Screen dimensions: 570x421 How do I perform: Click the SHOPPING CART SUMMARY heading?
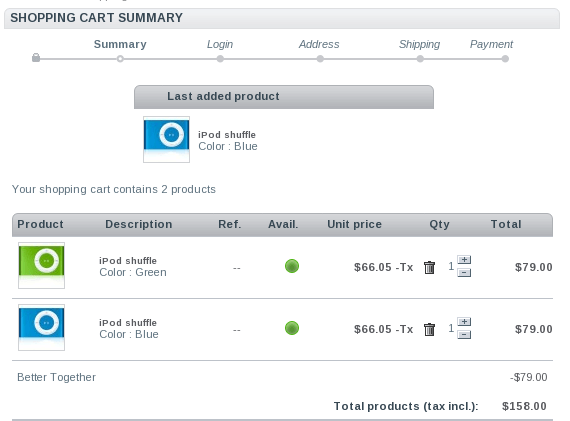pos(96,18)
